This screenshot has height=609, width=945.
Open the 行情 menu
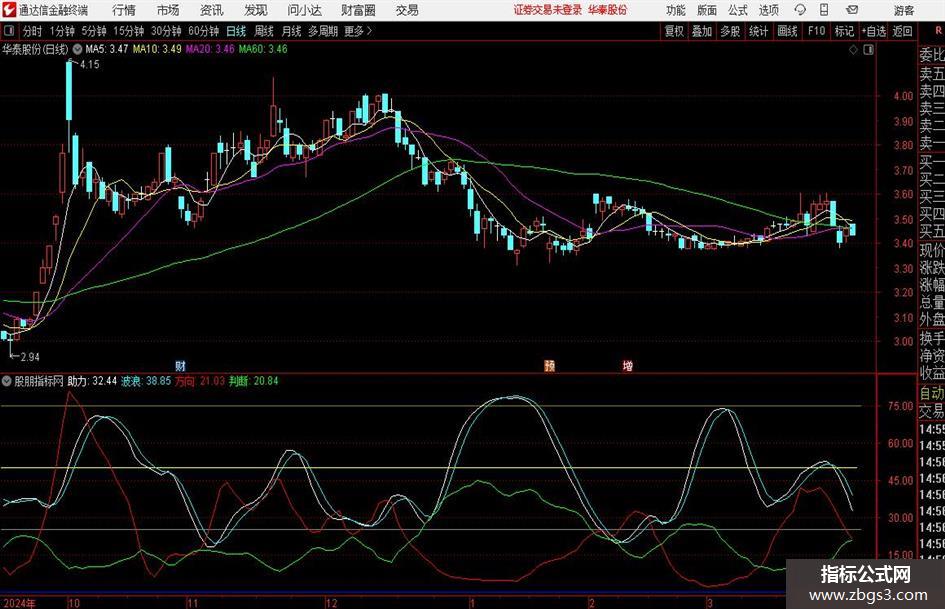point(124,10)
